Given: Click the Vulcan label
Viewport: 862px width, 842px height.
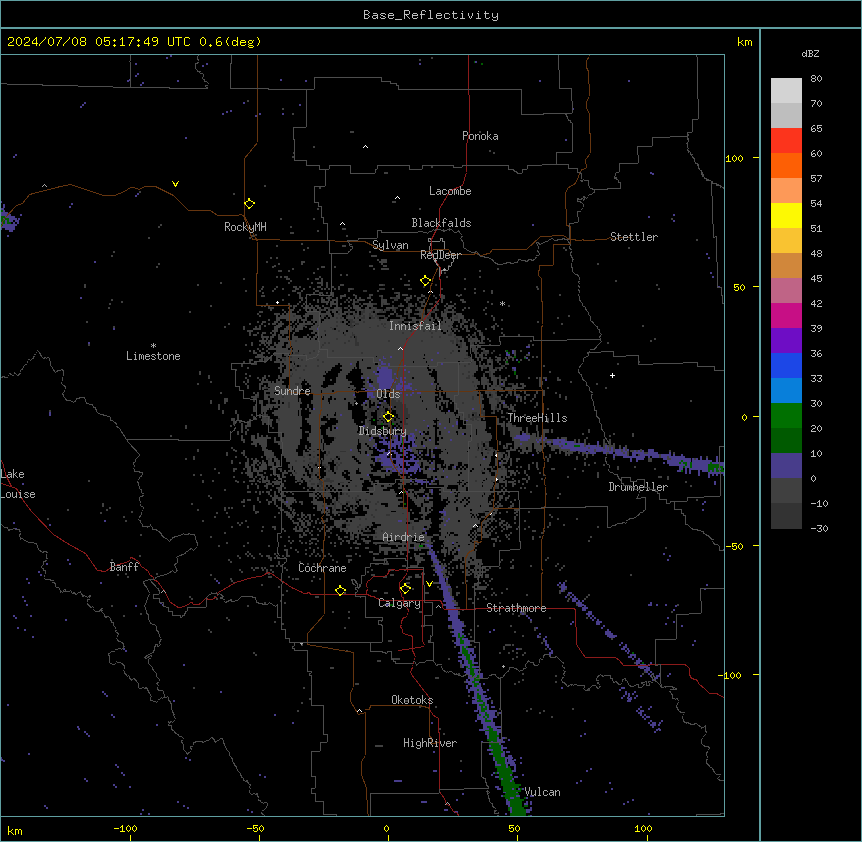Looking at the screenshot, I should pos(543,792).
